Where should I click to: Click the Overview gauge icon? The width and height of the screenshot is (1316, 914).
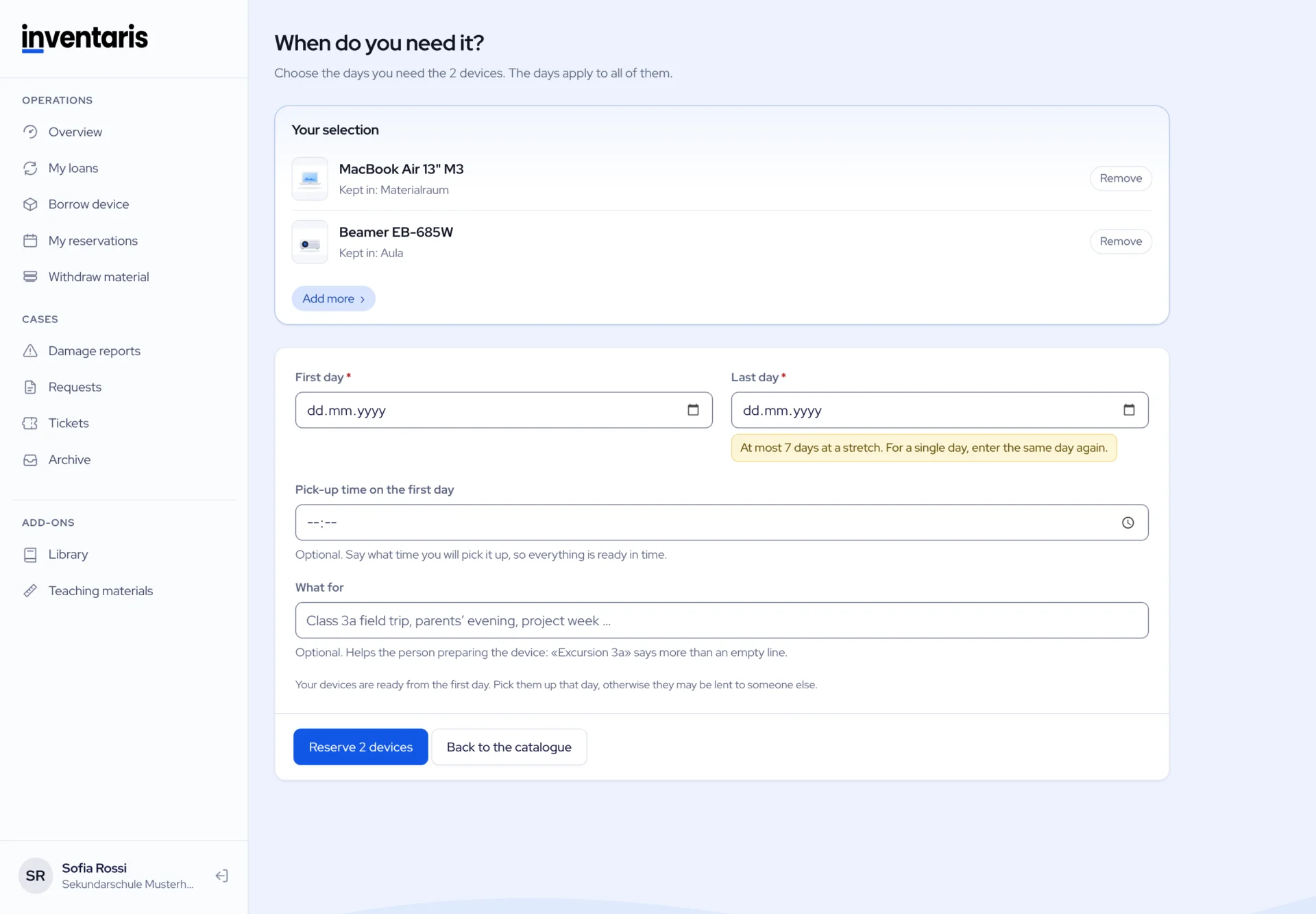click(x=30, y=132)
